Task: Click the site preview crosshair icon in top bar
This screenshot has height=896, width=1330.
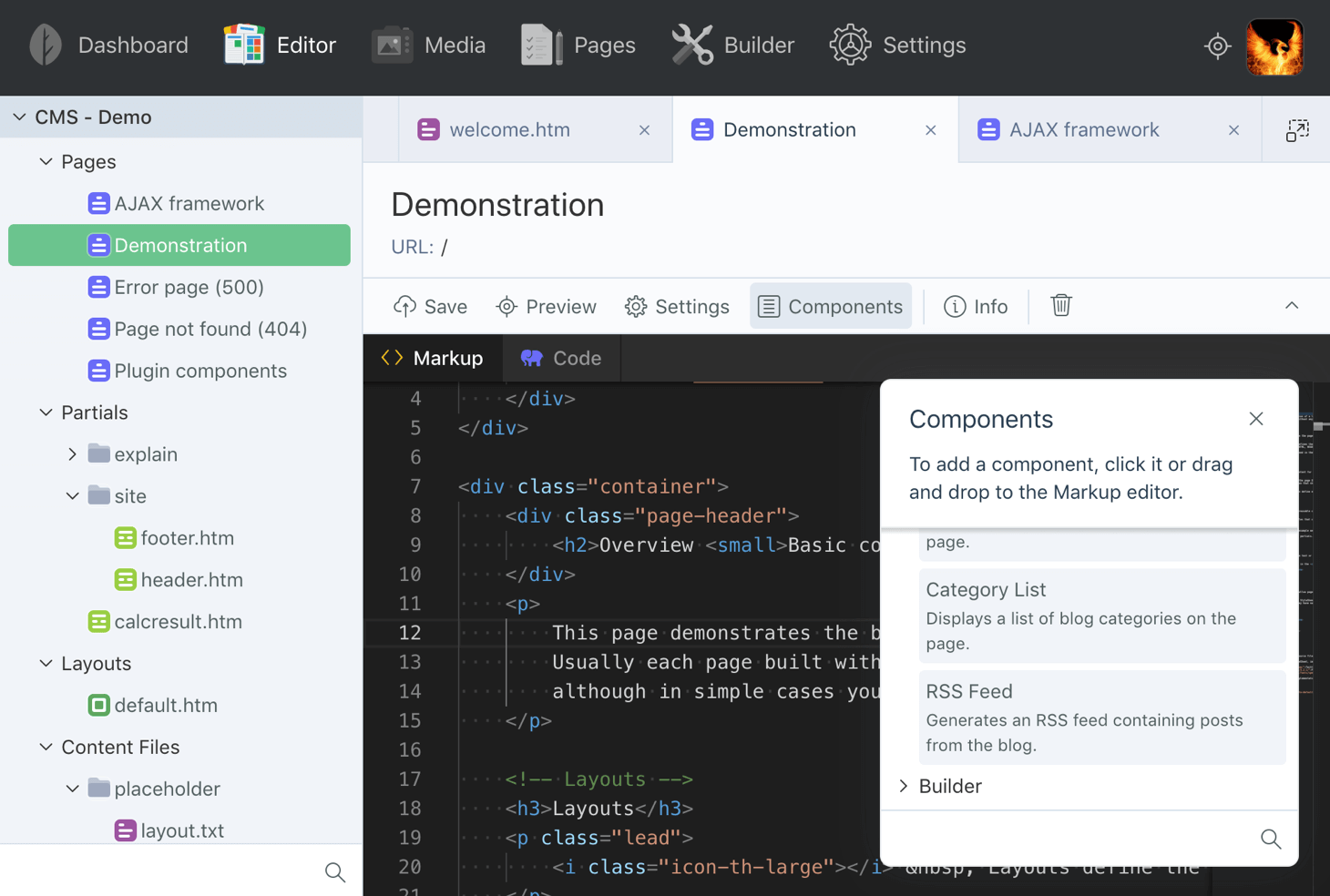Action: [x=1217, y=46]
